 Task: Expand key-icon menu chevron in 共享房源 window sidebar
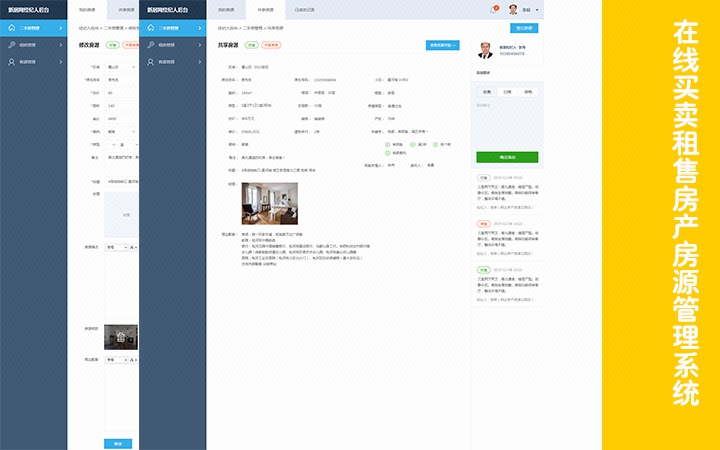point(200,45)
